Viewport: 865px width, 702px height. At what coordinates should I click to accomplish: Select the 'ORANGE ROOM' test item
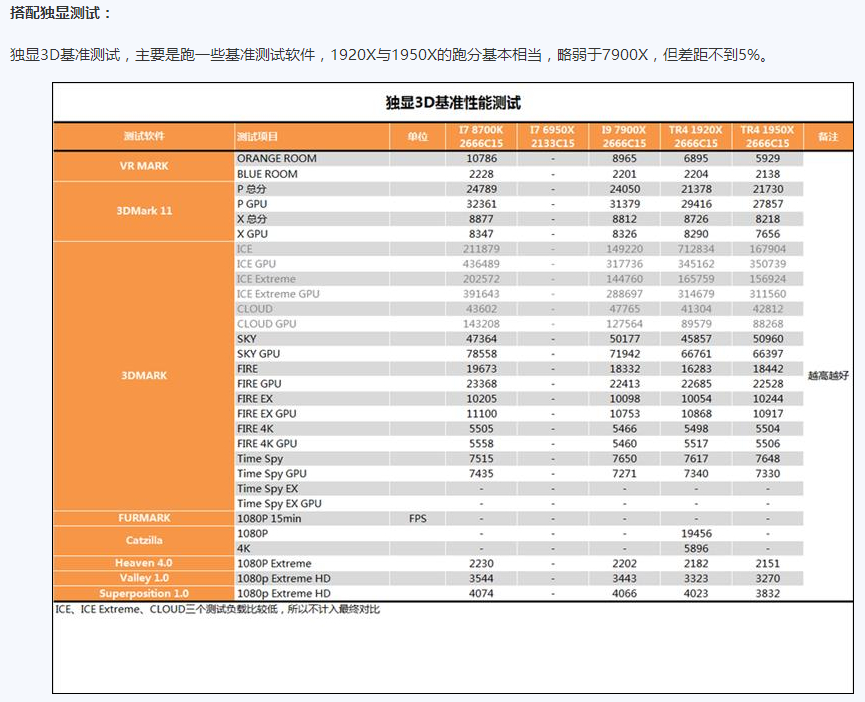[x=276, y=158]
